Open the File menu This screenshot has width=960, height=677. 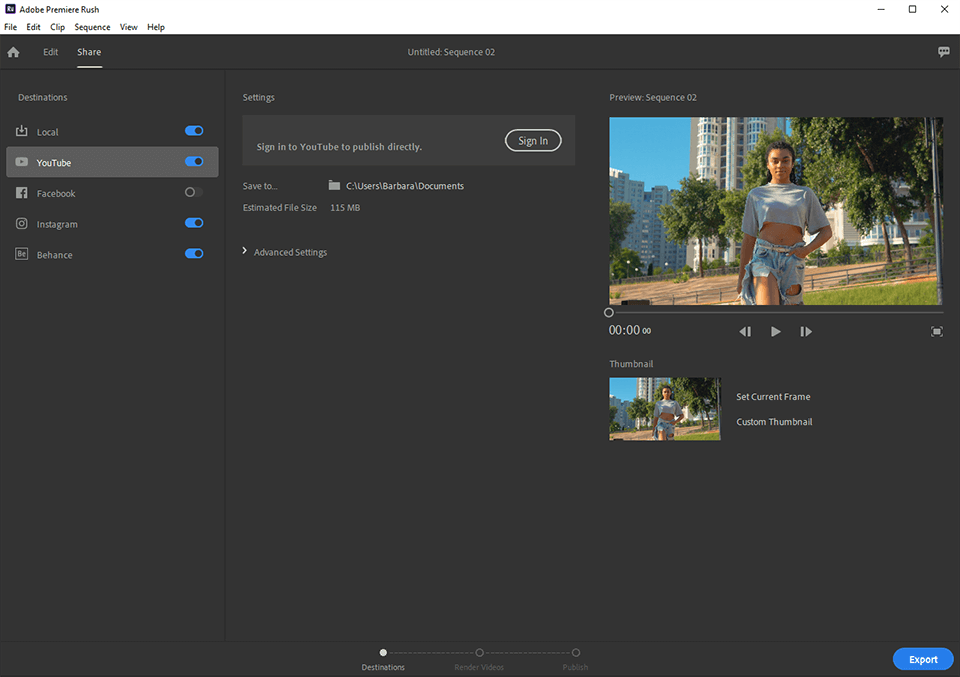(10, 27)
